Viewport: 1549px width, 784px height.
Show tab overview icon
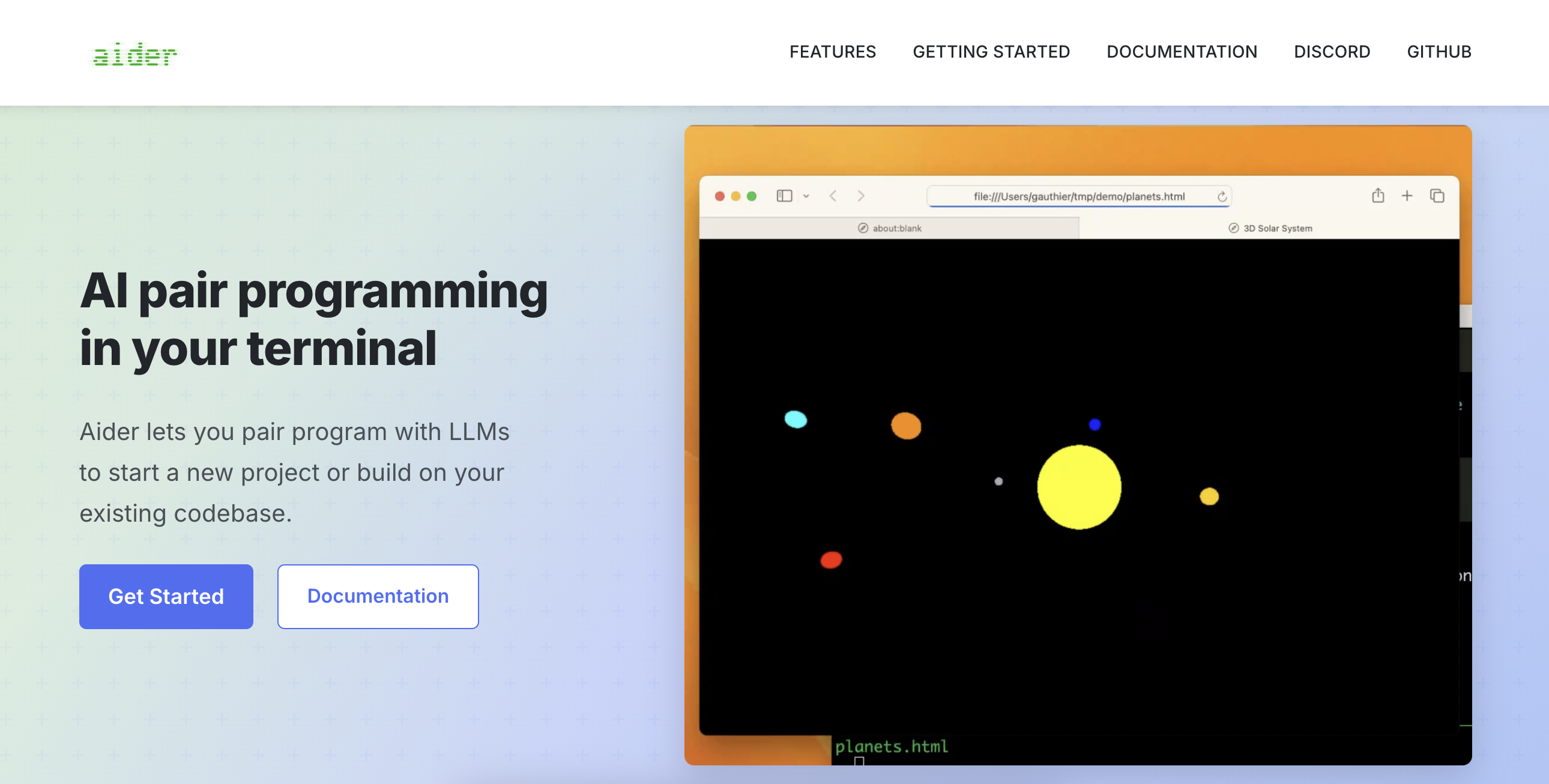[1437, 196]
